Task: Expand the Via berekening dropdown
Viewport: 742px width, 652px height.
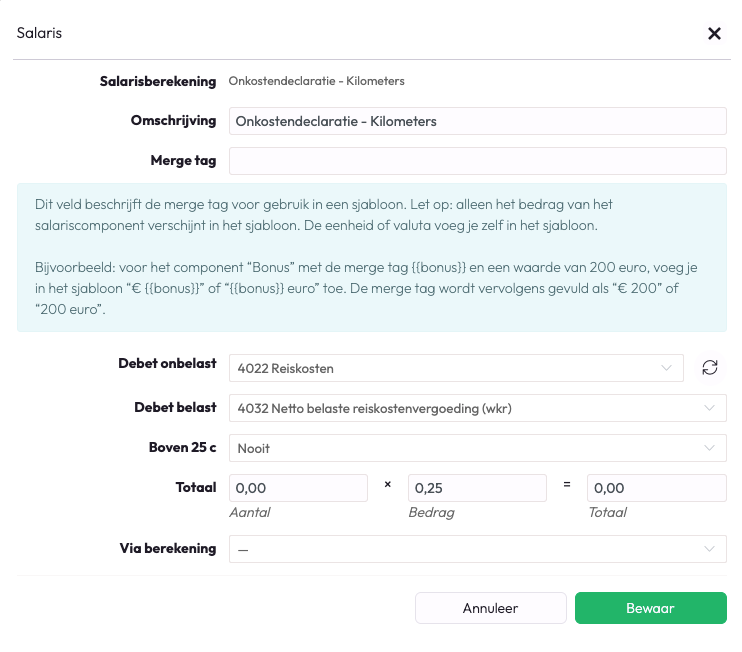Action: (x=477, y=549)
